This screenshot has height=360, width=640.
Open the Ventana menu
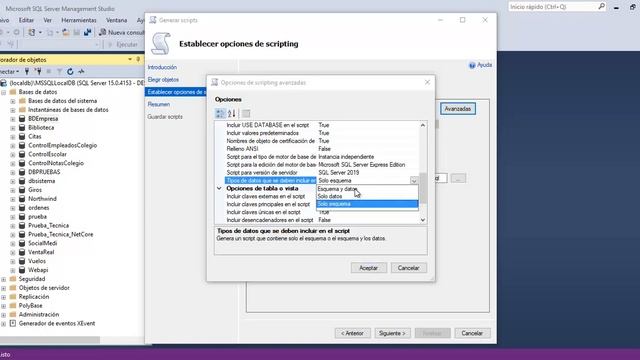[116, 20]
